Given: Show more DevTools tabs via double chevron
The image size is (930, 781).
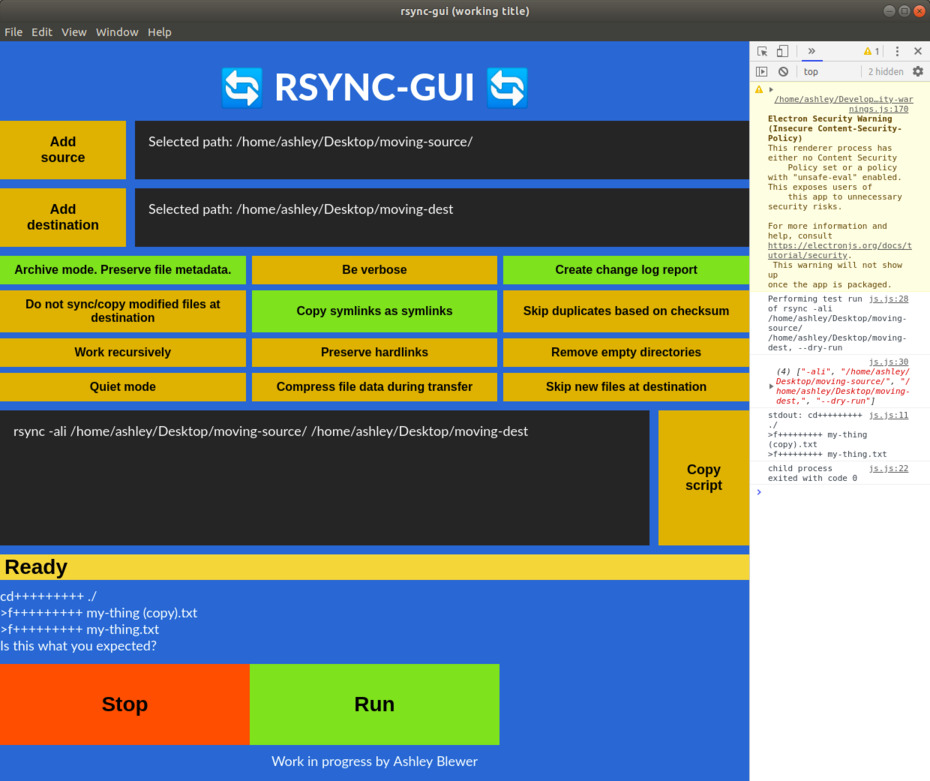Looking at the screenshot, I should [x=811, y=51].
